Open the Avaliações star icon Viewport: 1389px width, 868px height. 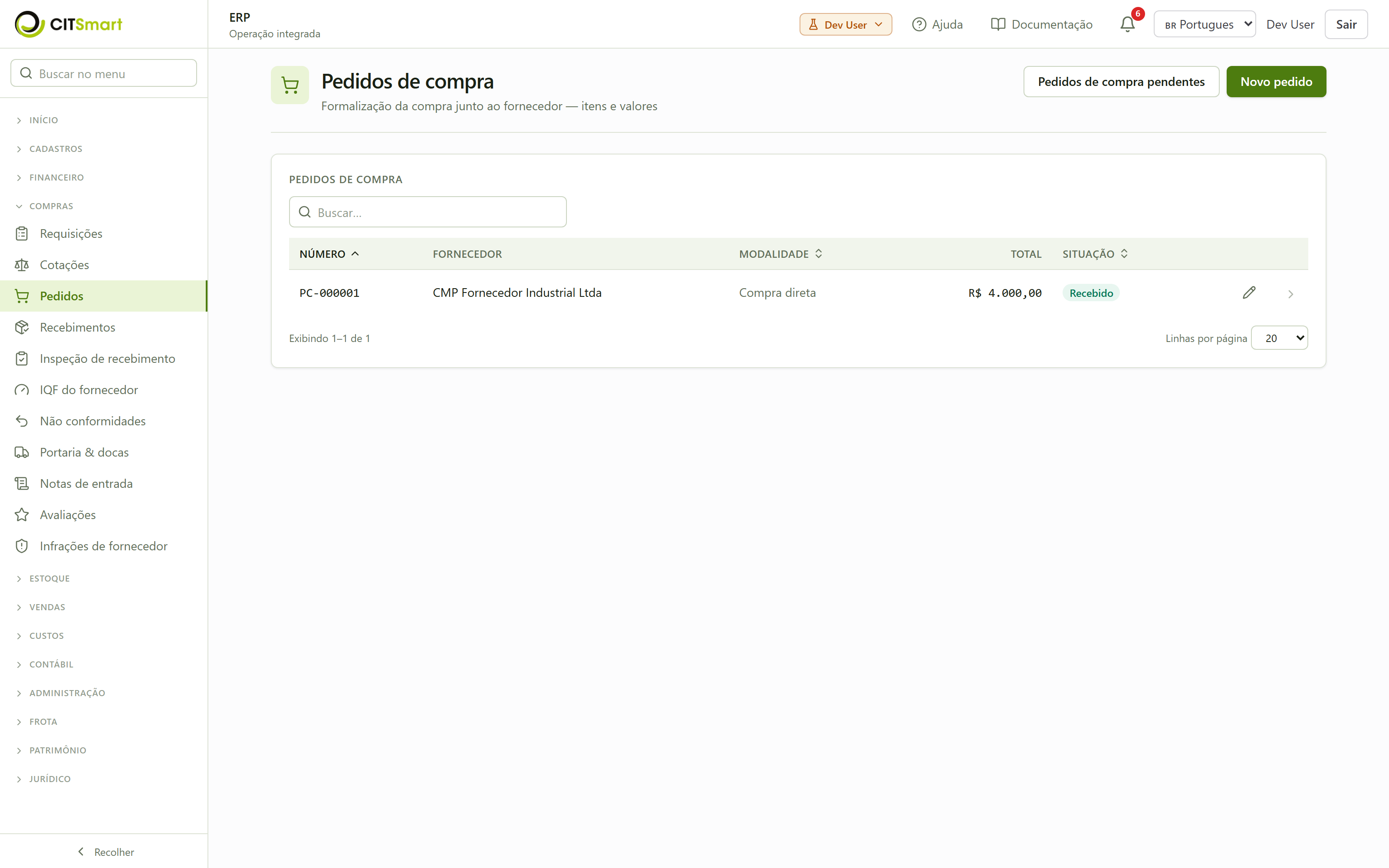(x=22, y=515)
